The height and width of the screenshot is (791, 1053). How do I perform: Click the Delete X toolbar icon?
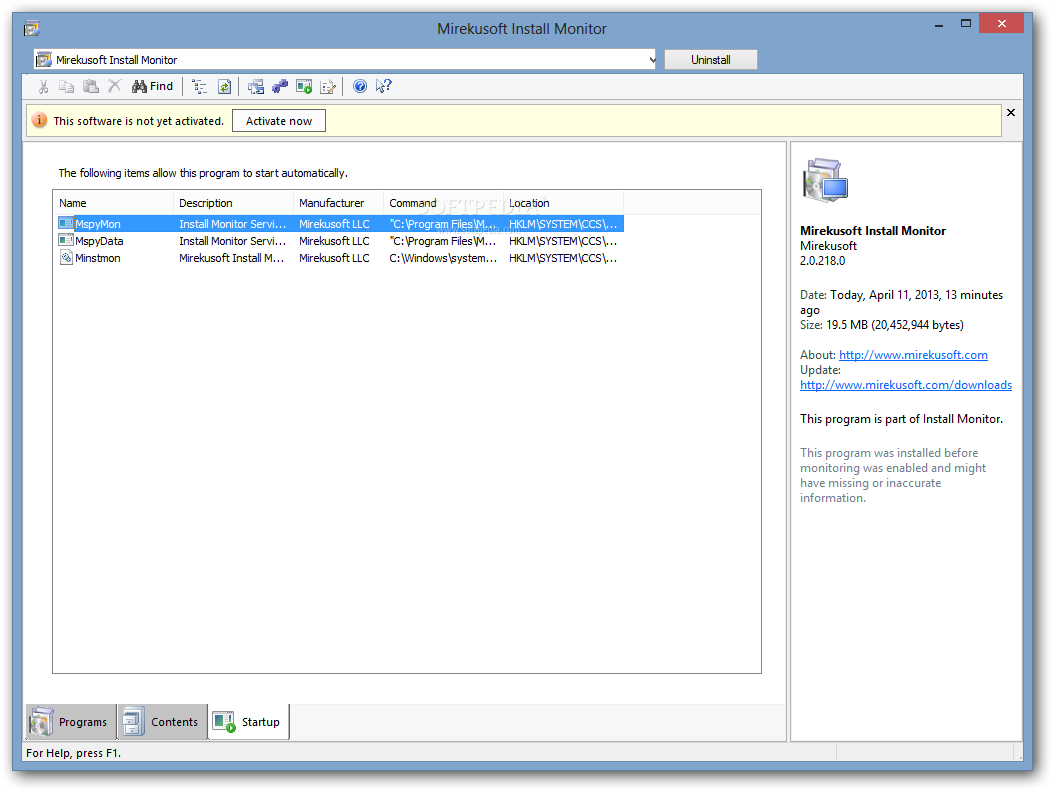[115, 86]
